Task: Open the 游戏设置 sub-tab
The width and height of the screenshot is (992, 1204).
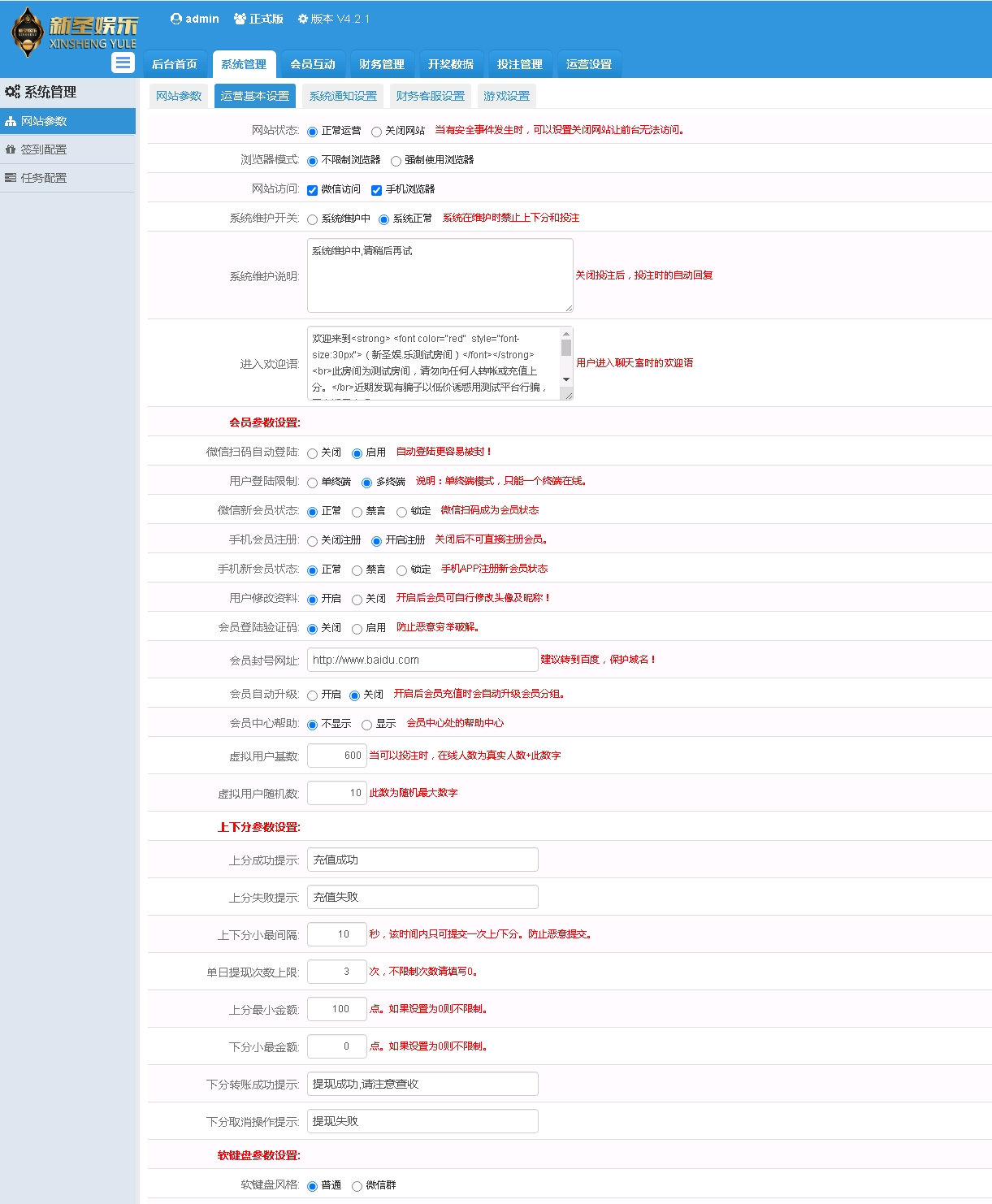Action: coord(506,96)
